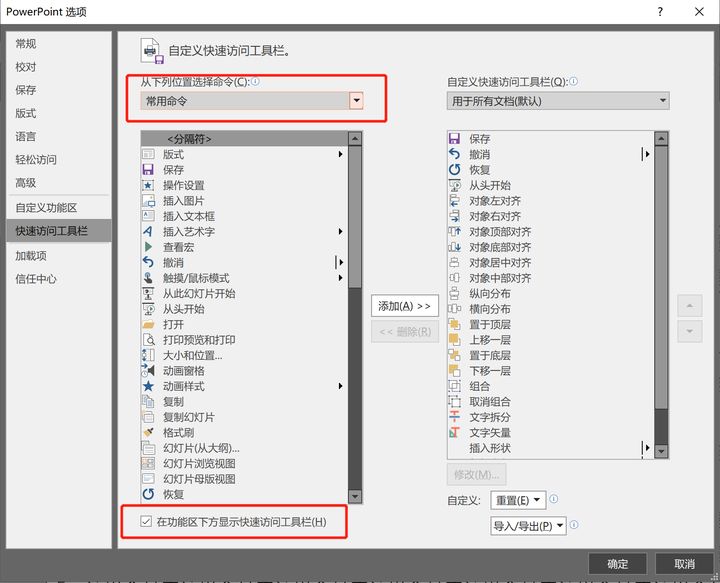Choose the 纵向分布 distribute icon
This screenshot has width=720, height=583.
[x=454, y=294]
